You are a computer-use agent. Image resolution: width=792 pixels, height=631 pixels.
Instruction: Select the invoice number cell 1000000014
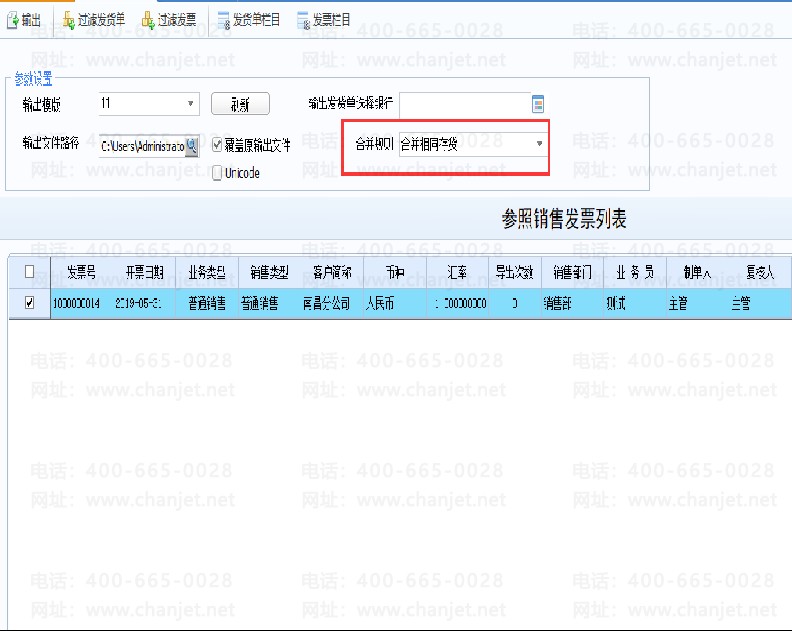[x=81, y=303]
